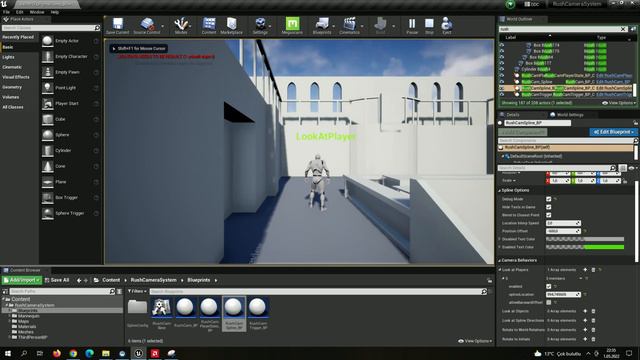Screen dimensions: 640x360
Task: Open the Edit menu
Action: (x=19, y=12)
